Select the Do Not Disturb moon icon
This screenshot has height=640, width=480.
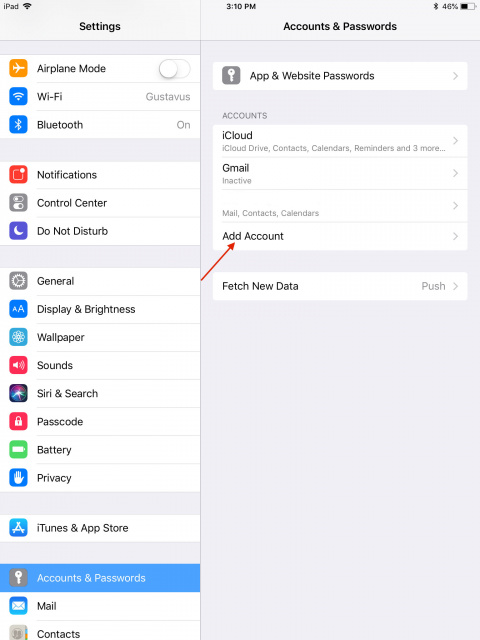[x=18, y=231]
